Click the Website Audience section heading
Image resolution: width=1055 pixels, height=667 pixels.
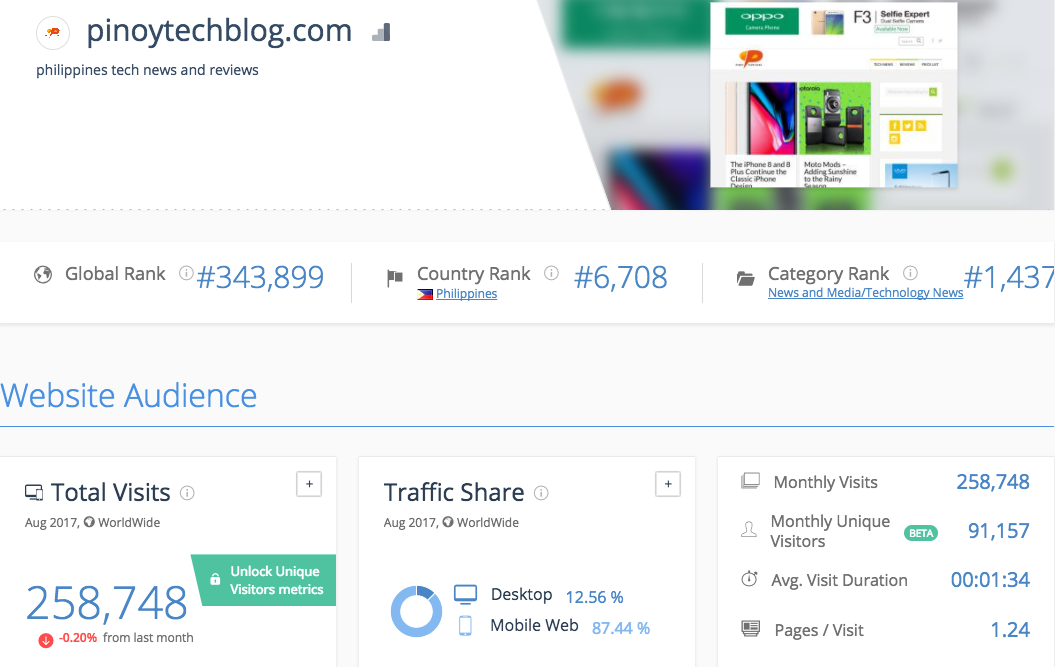(x=129, y=396)
